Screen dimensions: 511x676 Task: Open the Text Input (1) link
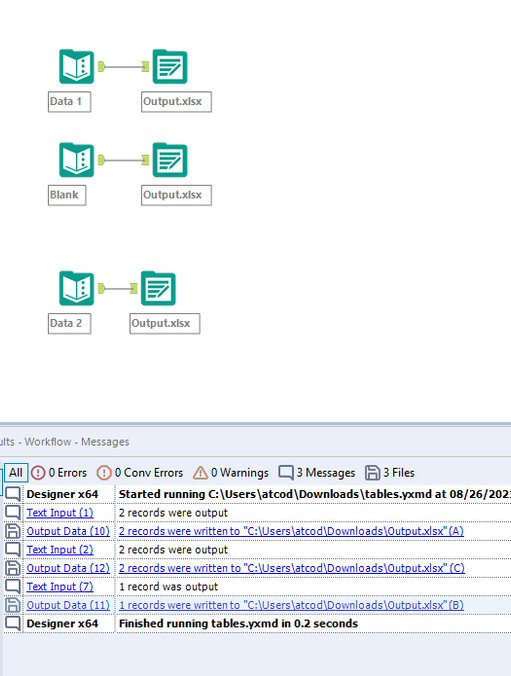[x=60, y=513]
